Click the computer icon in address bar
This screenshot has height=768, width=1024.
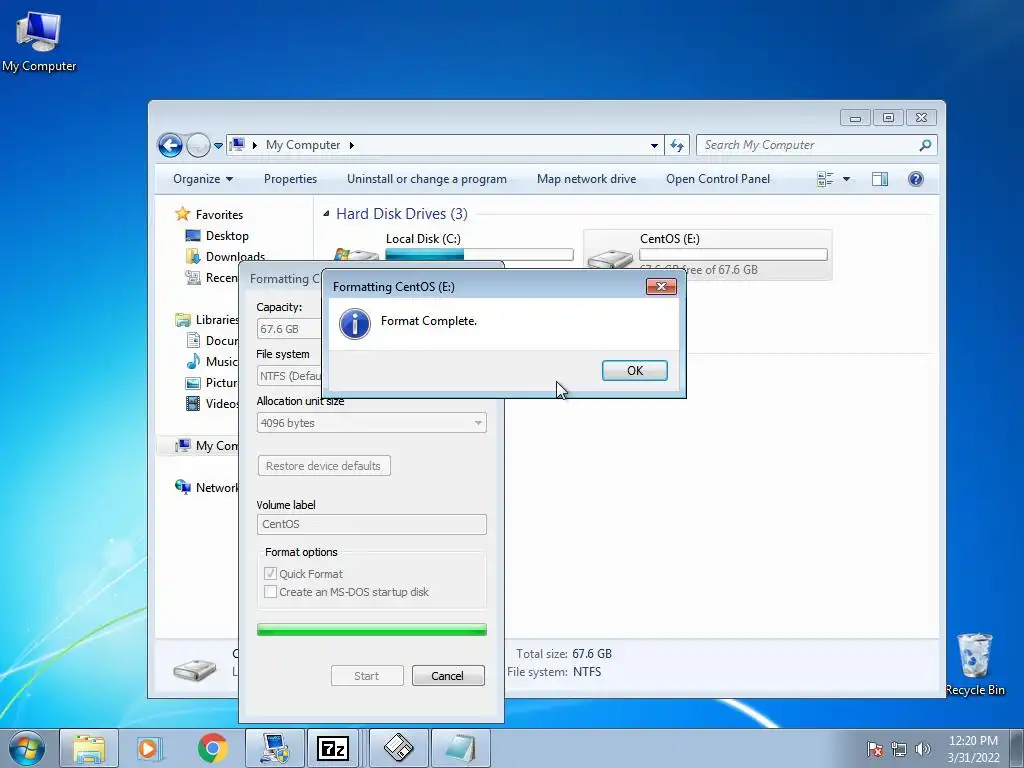tap(238, 144)
